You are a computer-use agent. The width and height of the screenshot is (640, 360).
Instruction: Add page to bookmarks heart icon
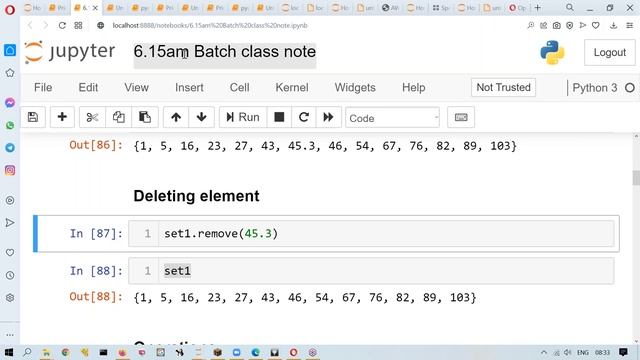pos(596,25)
